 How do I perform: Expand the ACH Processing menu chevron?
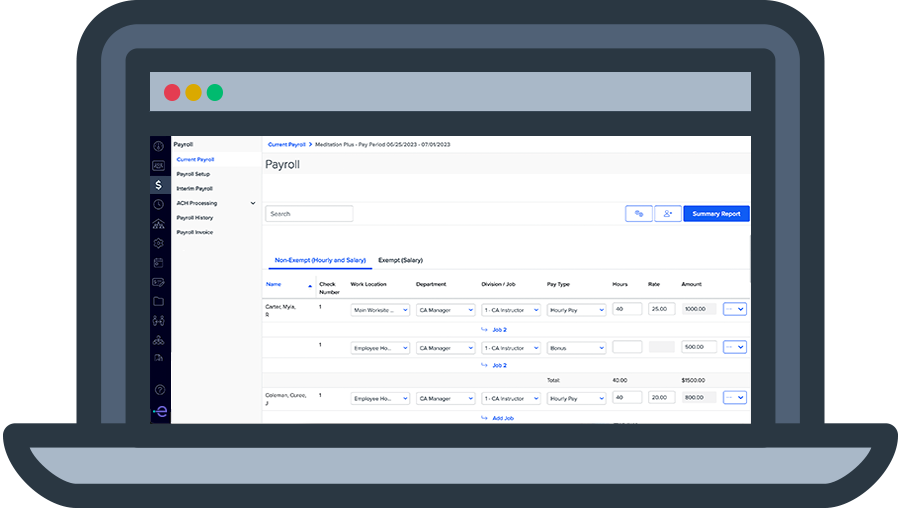253,203
